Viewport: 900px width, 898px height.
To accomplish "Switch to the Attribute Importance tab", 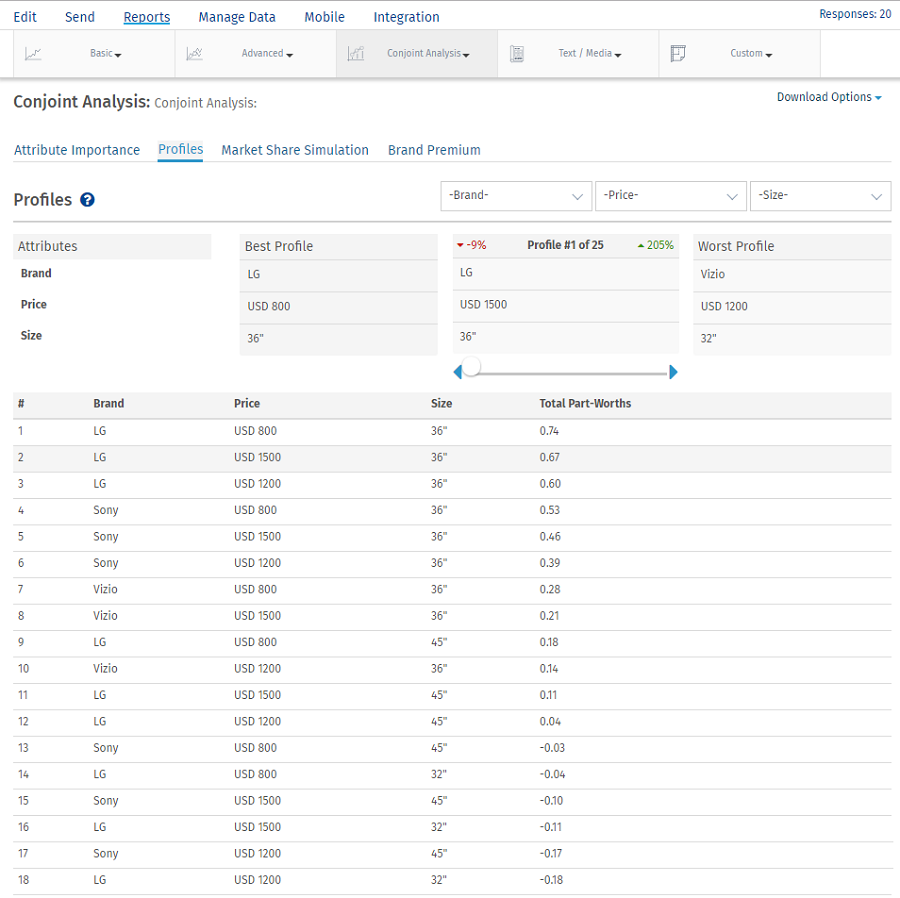I will tap(77, 150).
